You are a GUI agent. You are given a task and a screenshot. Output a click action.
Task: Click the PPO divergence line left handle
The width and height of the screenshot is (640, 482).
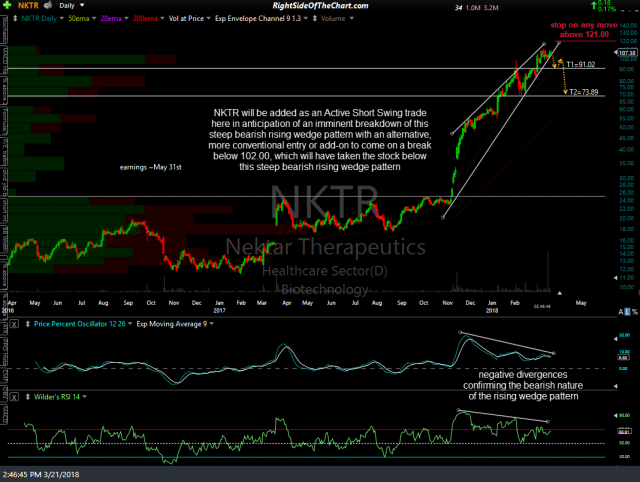click(460, 332)
